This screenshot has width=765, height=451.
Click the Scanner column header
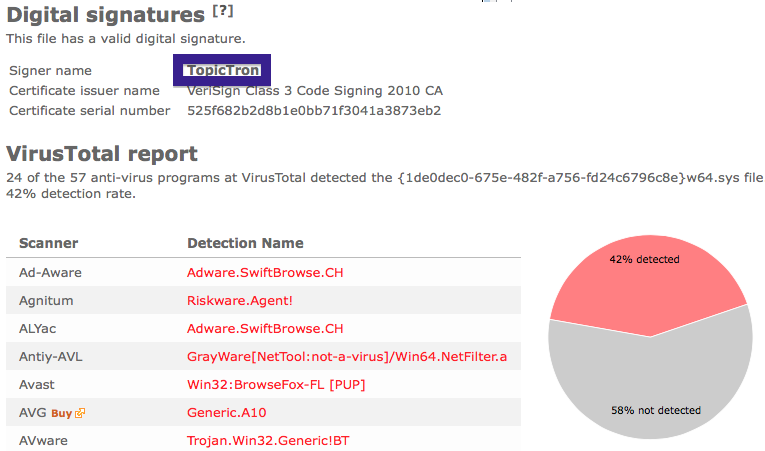(48, 243)
